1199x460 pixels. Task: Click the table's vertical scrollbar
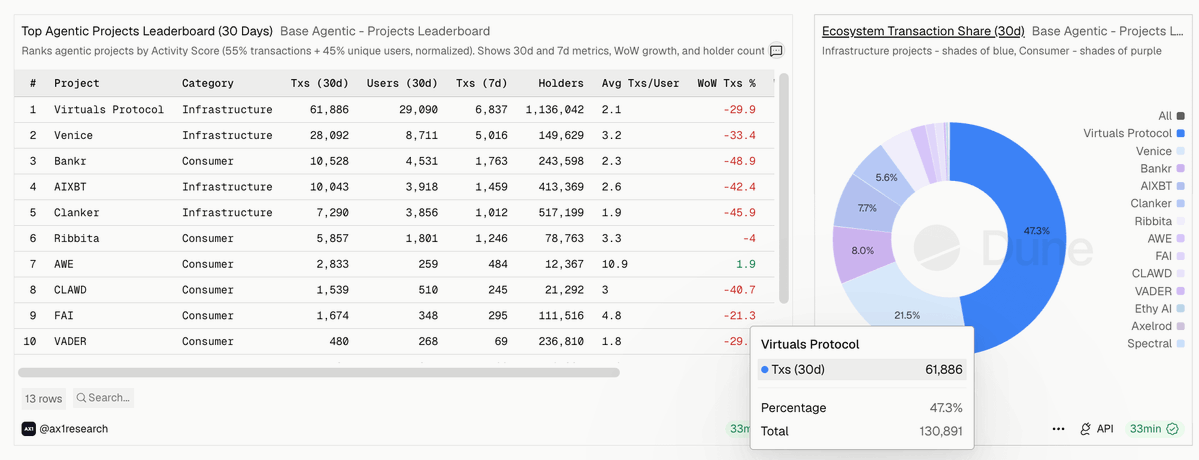783,189
